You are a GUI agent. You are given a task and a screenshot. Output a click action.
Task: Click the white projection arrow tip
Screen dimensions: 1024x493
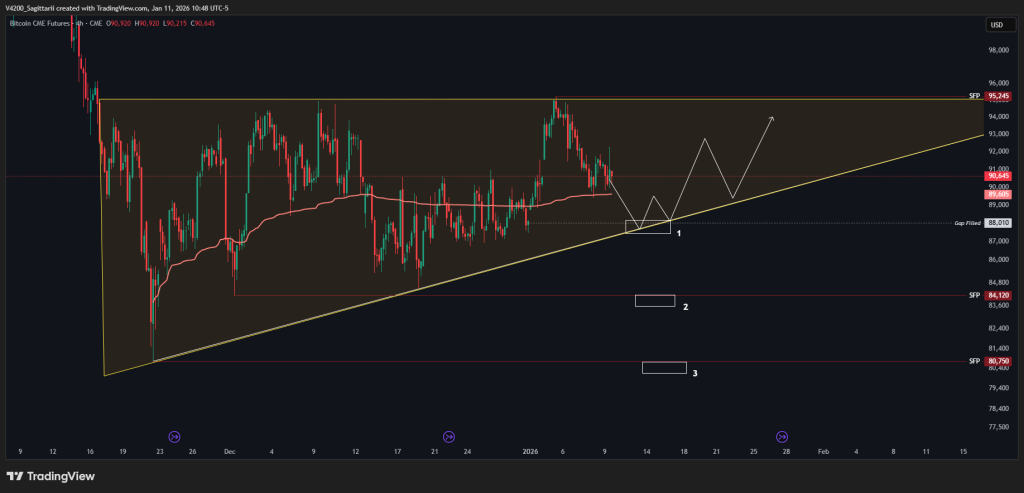pos(771,118)
